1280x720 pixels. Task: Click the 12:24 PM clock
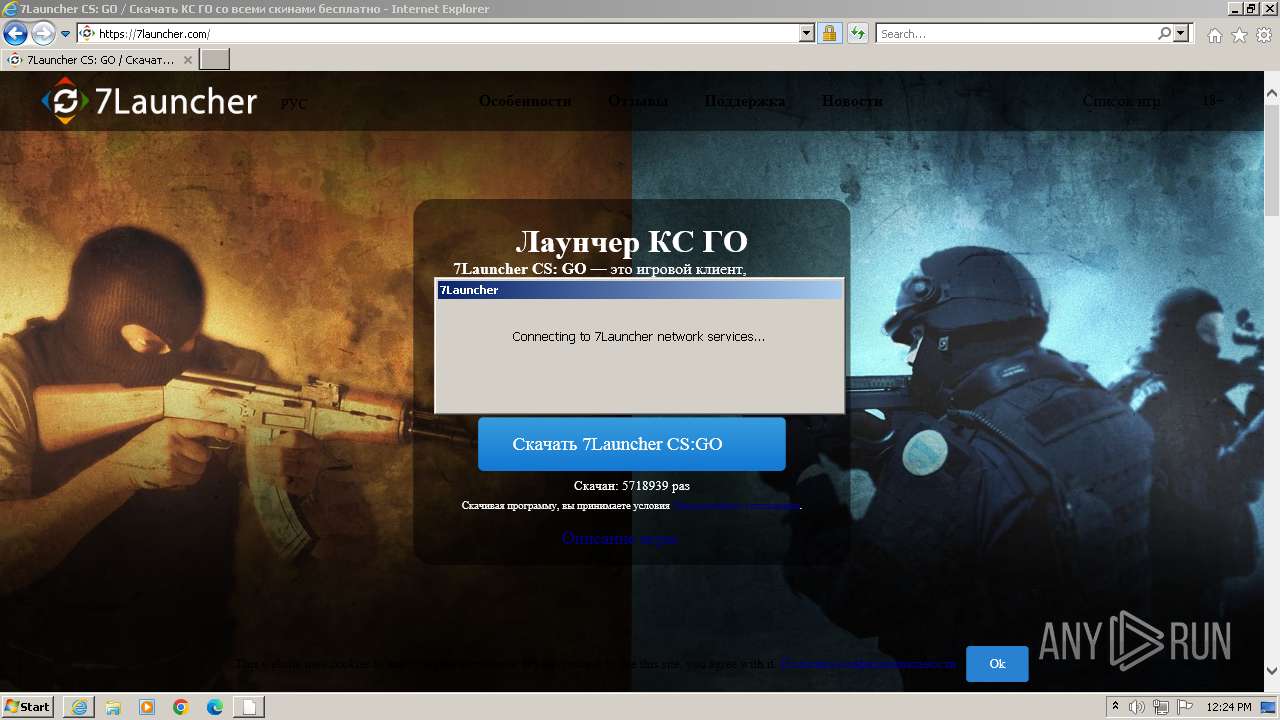pos(1229,707)
